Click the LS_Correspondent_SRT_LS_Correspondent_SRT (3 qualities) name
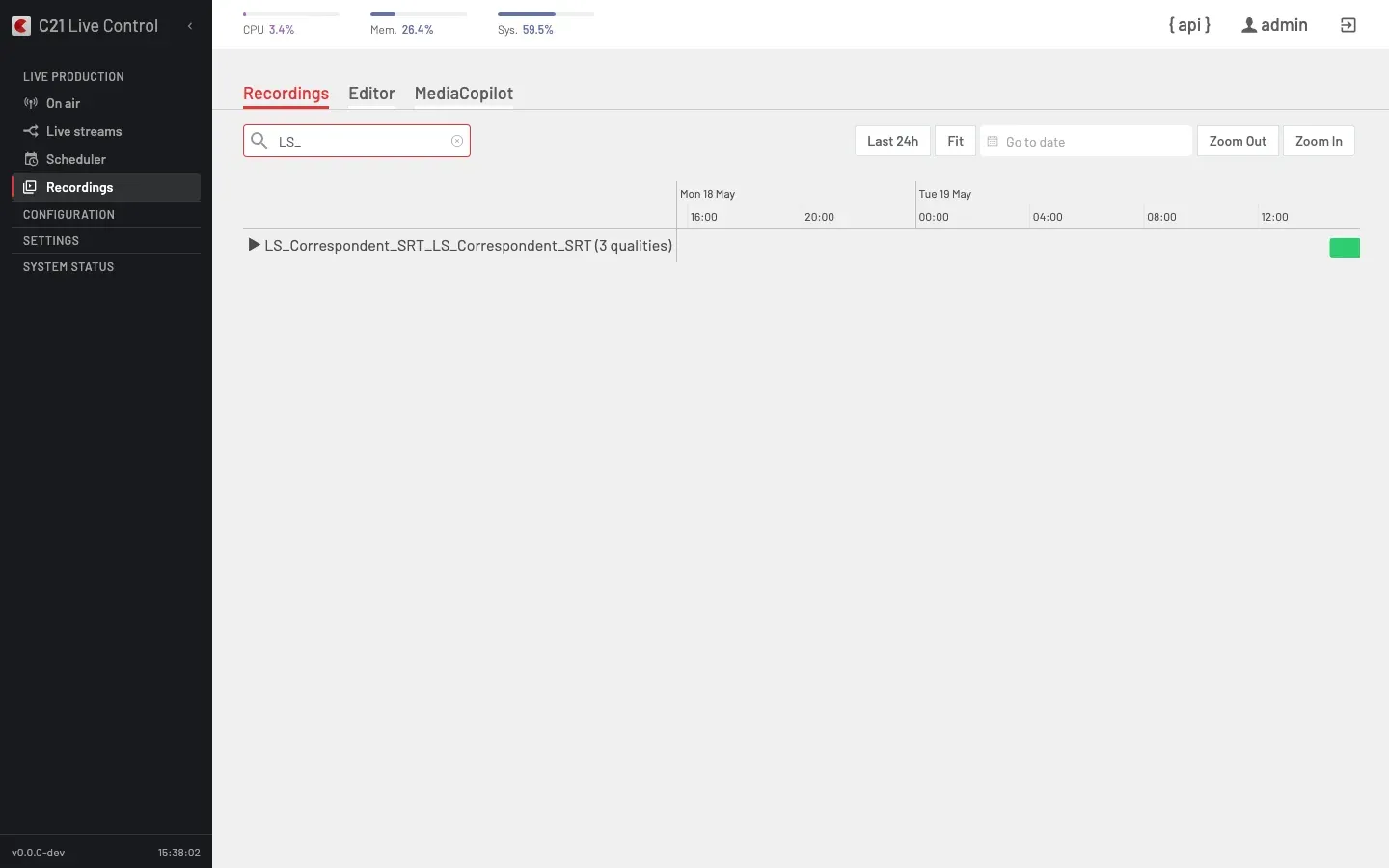The width and height of the screenshot is (1389, 868). (469, 245)
